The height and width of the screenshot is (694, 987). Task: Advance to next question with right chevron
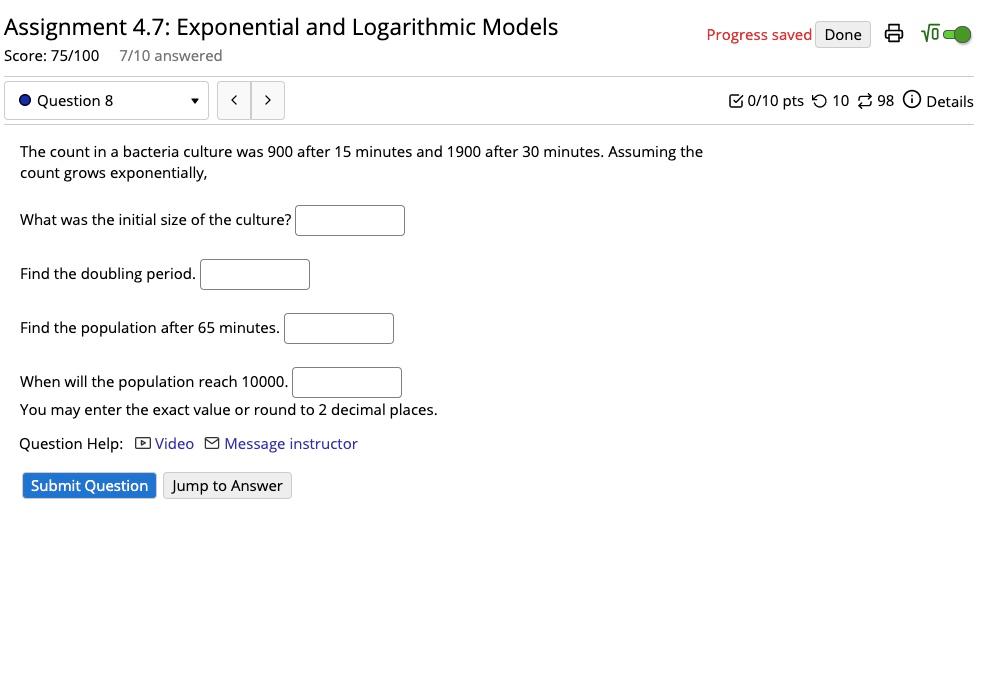click(267, 100)
